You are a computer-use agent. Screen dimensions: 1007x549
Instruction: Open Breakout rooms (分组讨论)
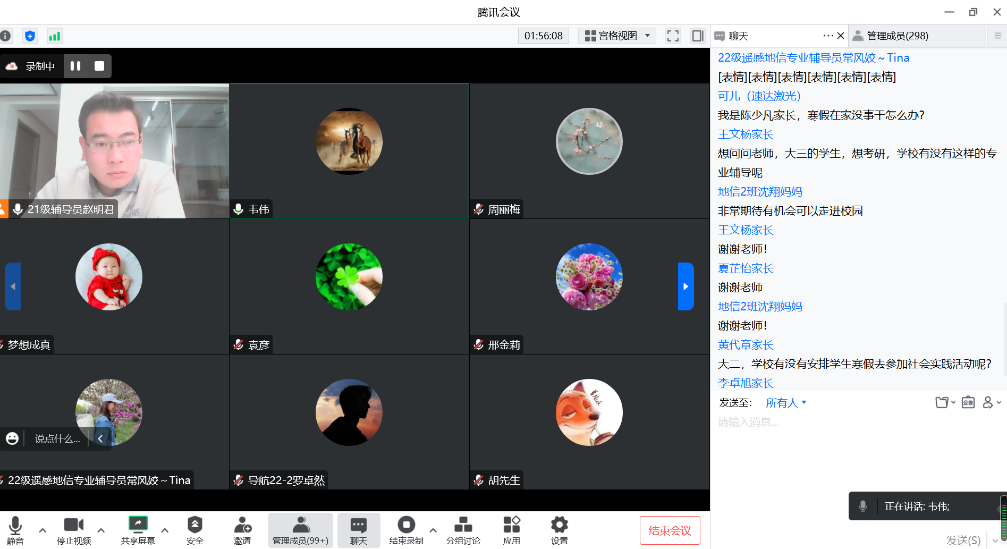[462, 529]
